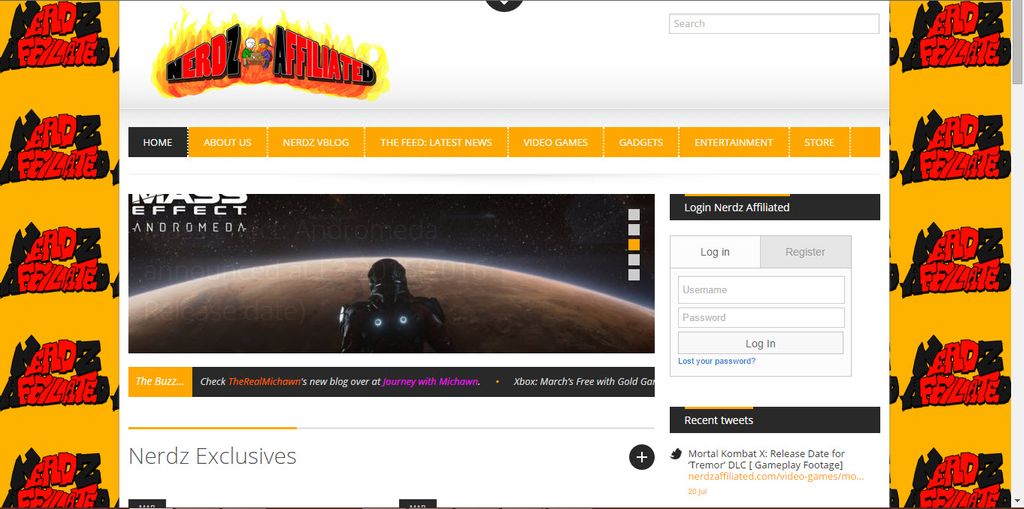Click the Search input field
This screenshot has width=1024, height=509.
[x=774, y=24]
